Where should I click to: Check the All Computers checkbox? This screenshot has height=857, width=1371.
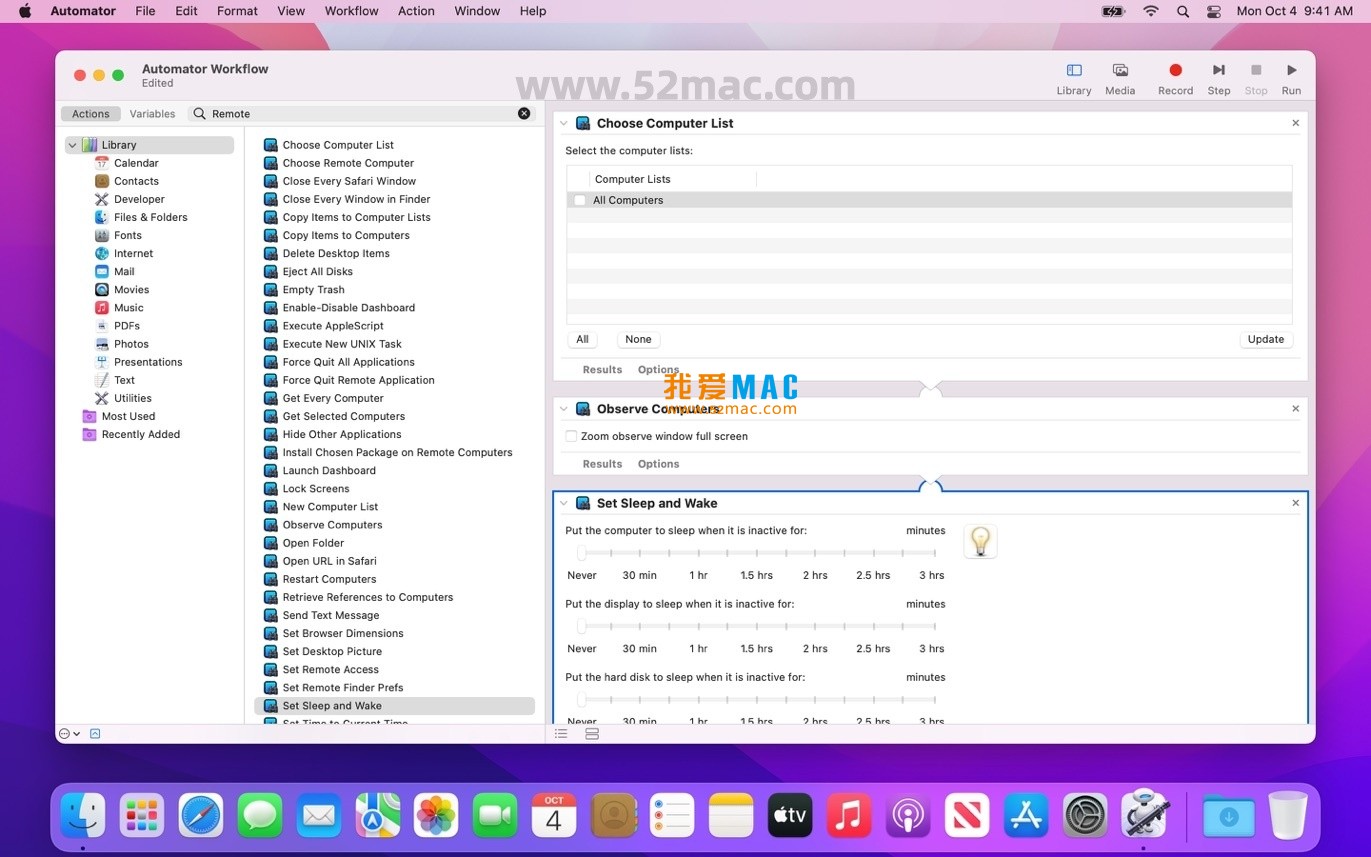579,200
